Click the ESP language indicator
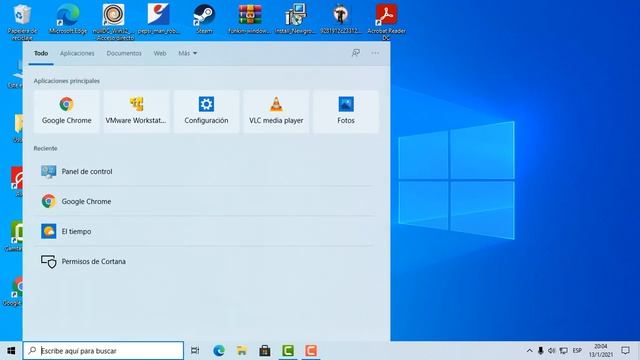 click(577, 351)
